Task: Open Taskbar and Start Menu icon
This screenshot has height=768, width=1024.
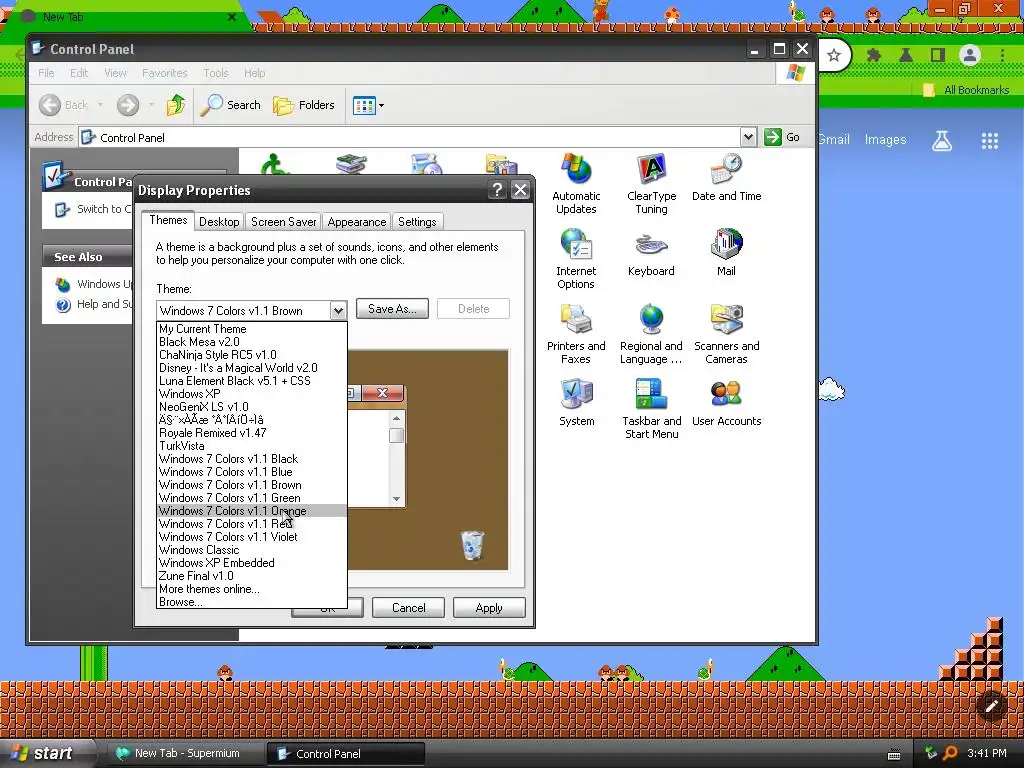Action: [651, 409]
